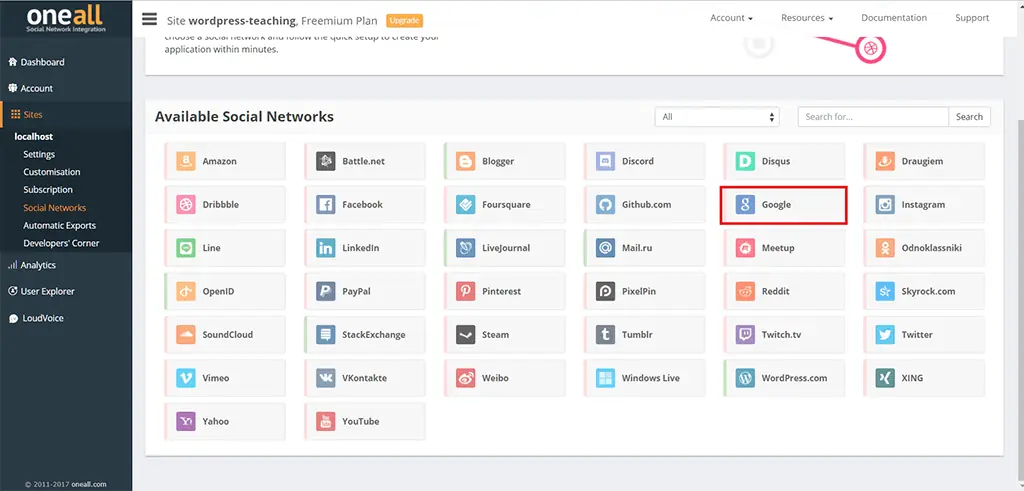Open Automatic Exports sidebar item
1024x491 pixels.
click(59, 225)
